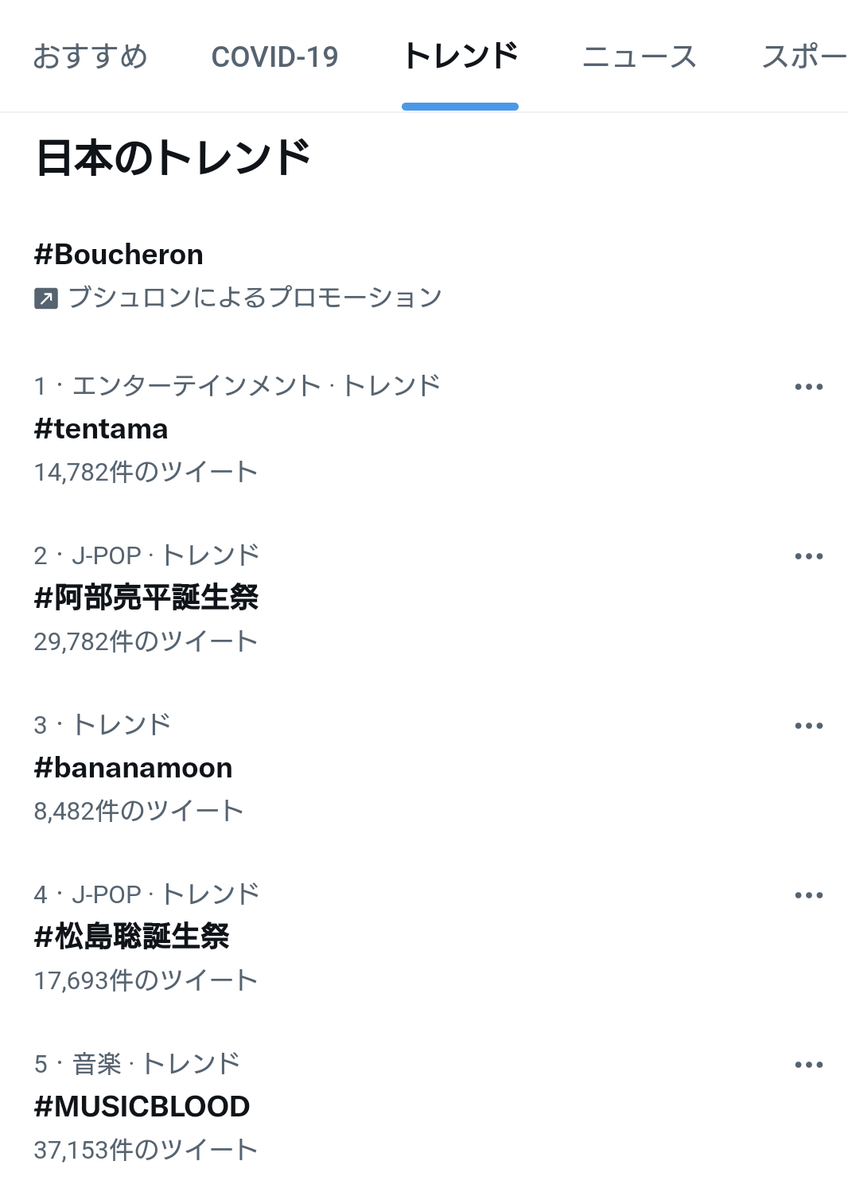Switch to the おすすめ tab
Screen dimensions: 848x1200
(90, 57)
